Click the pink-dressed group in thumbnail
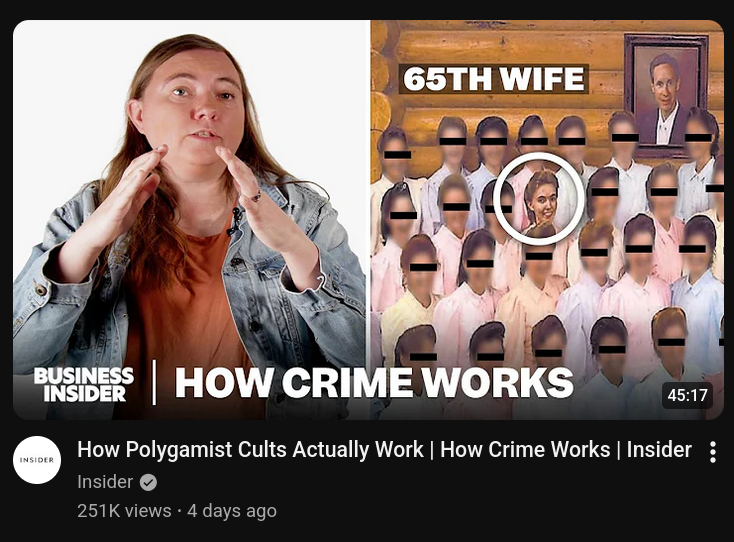 547,262
